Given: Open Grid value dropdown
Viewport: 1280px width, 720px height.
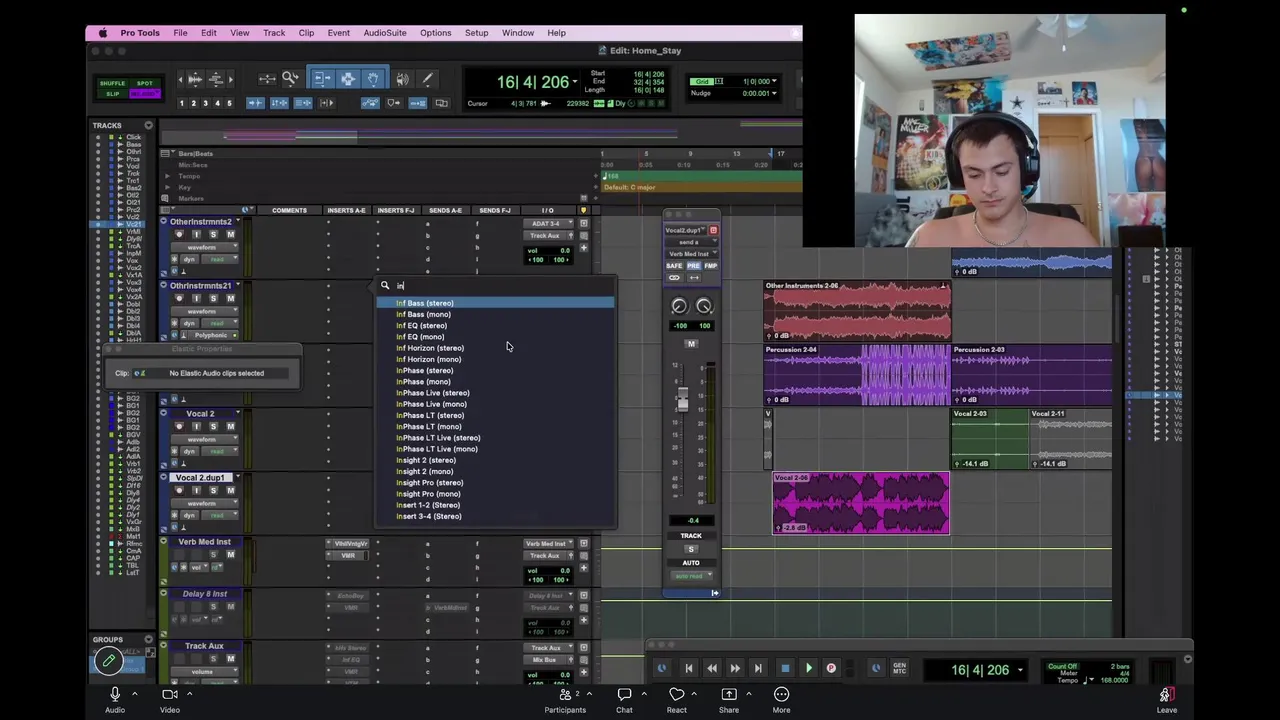Looking at the screenshot, I should pos(775,81).
